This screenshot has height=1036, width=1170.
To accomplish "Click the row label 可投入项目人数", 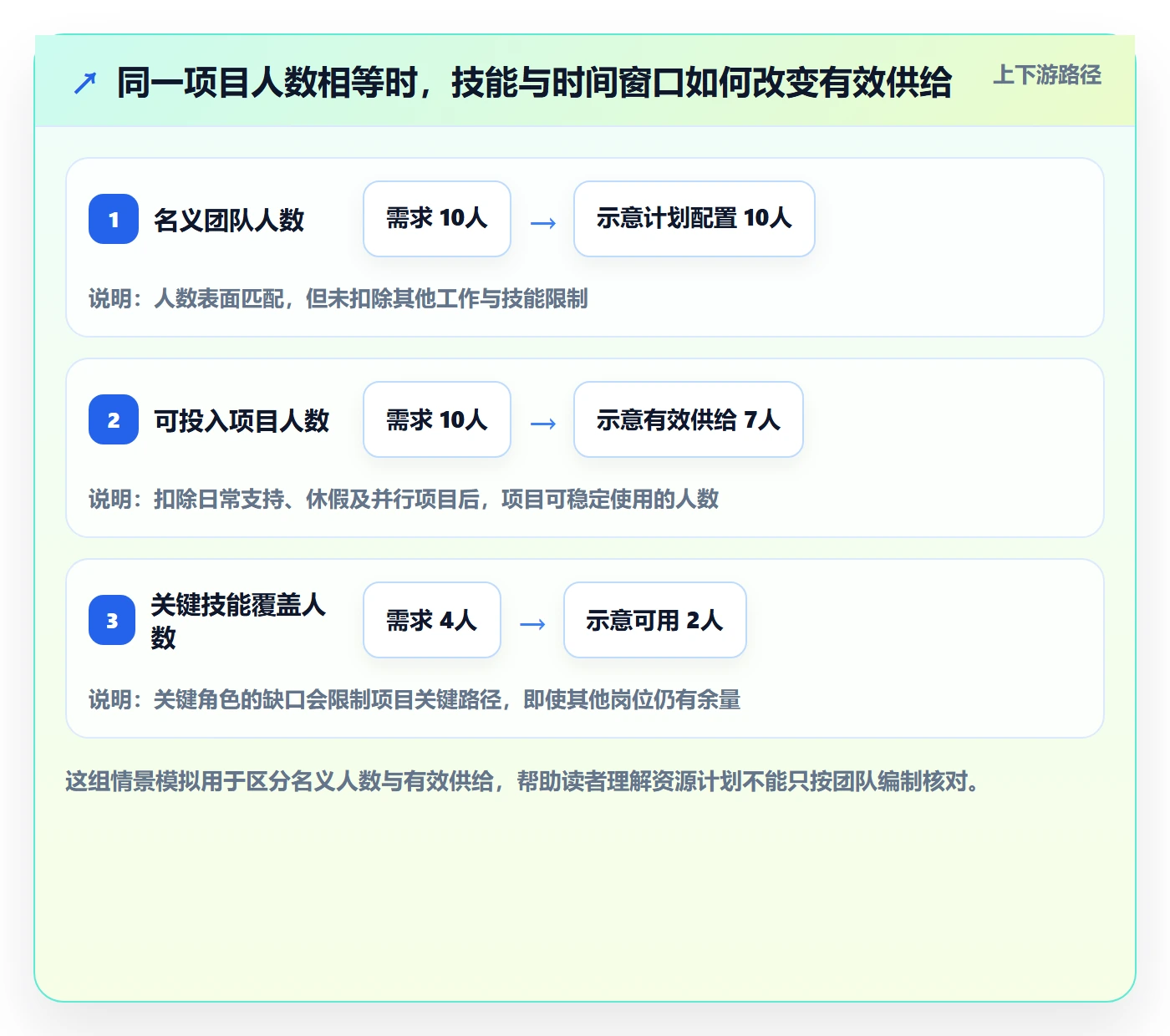I will (242, 420).
